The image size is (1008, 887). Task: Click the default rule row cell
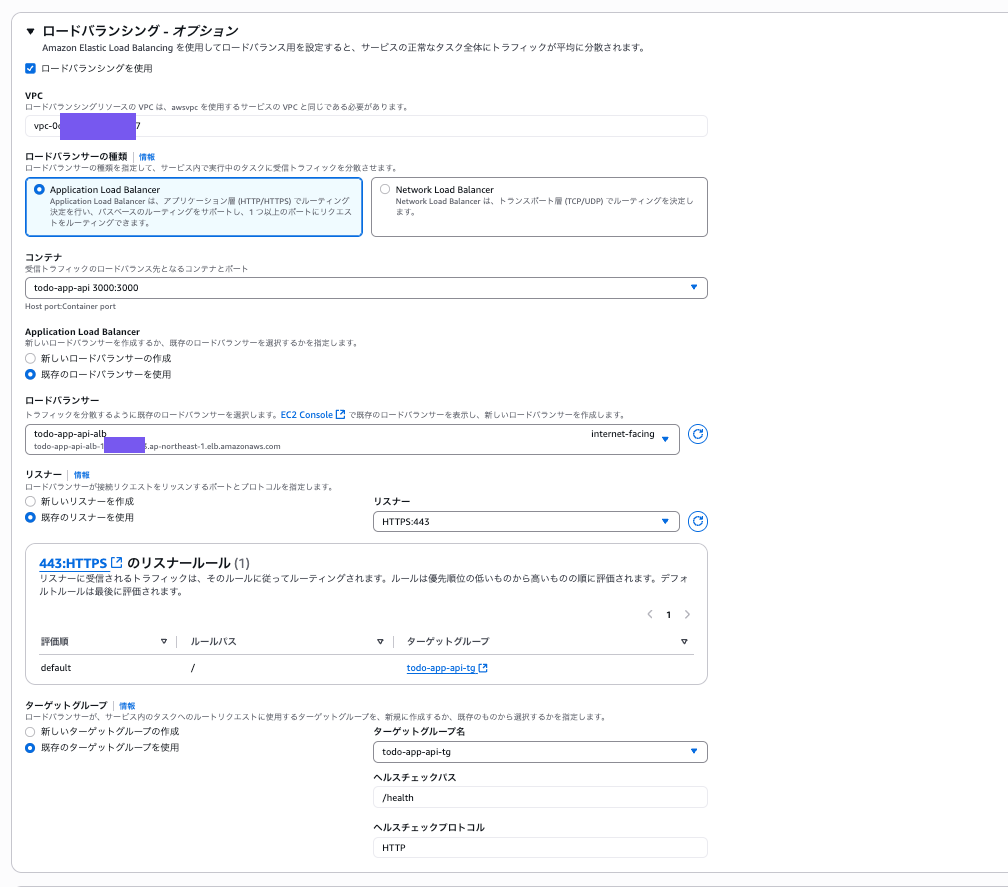[56, 668]
